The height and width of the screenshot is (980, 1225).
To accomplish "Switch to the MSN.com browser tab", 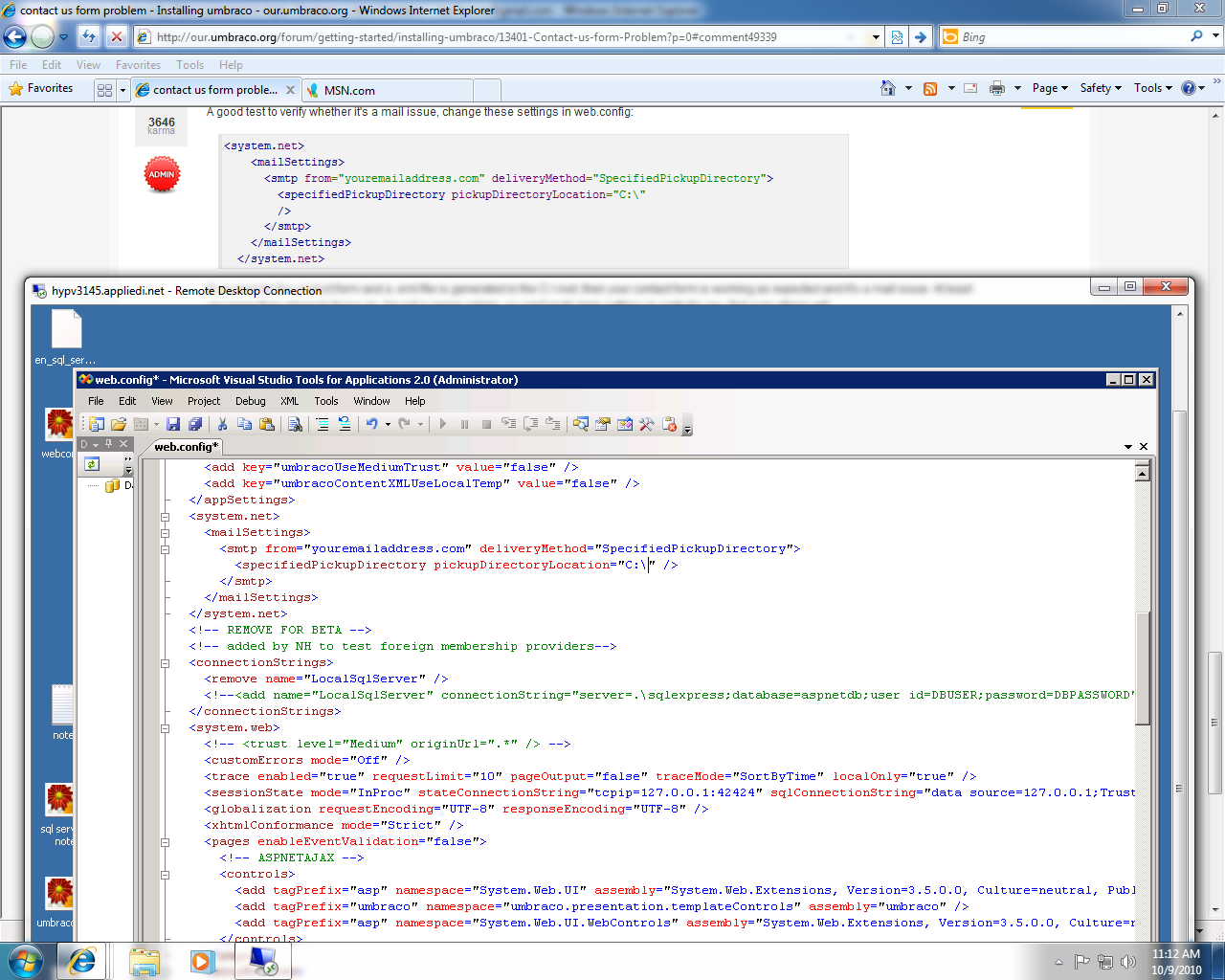I will (x=388, y=90).
